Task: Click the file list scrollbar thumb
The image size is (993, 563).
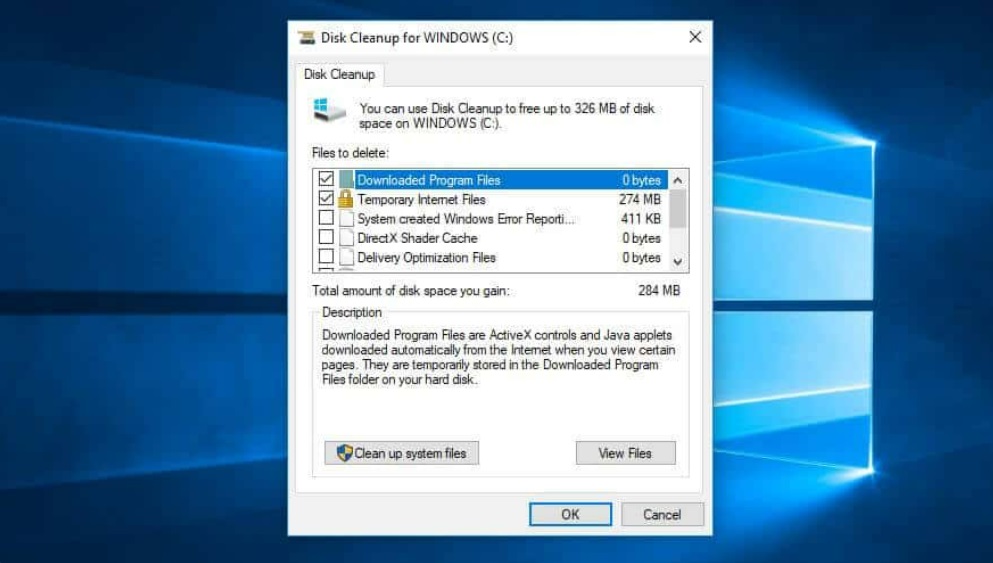Action: [x=678, y=208]
